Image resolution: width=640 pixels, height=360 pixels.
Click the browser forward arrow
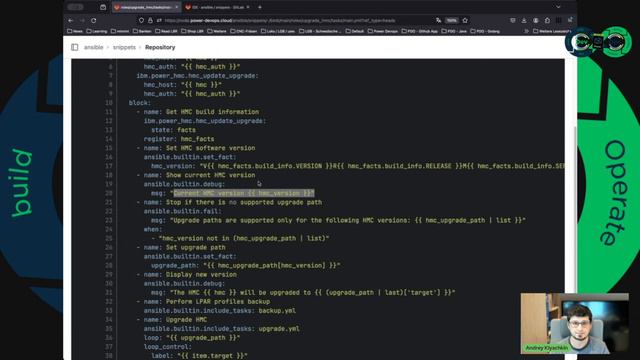[82, 20]
